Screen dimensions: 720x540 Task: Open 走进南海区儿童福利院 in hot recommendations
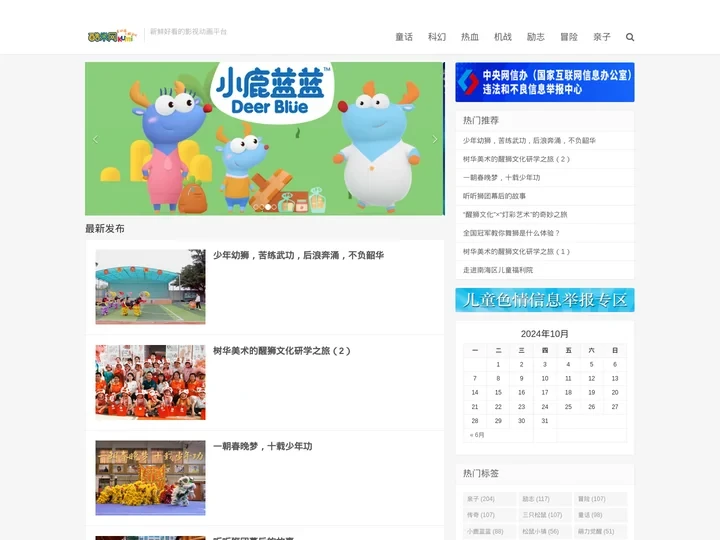pyautogui.click(x=498, y=270)
